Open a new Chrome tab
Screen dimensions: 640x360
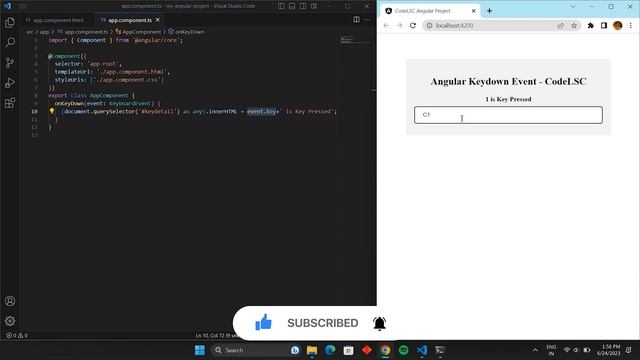point(489,11)
